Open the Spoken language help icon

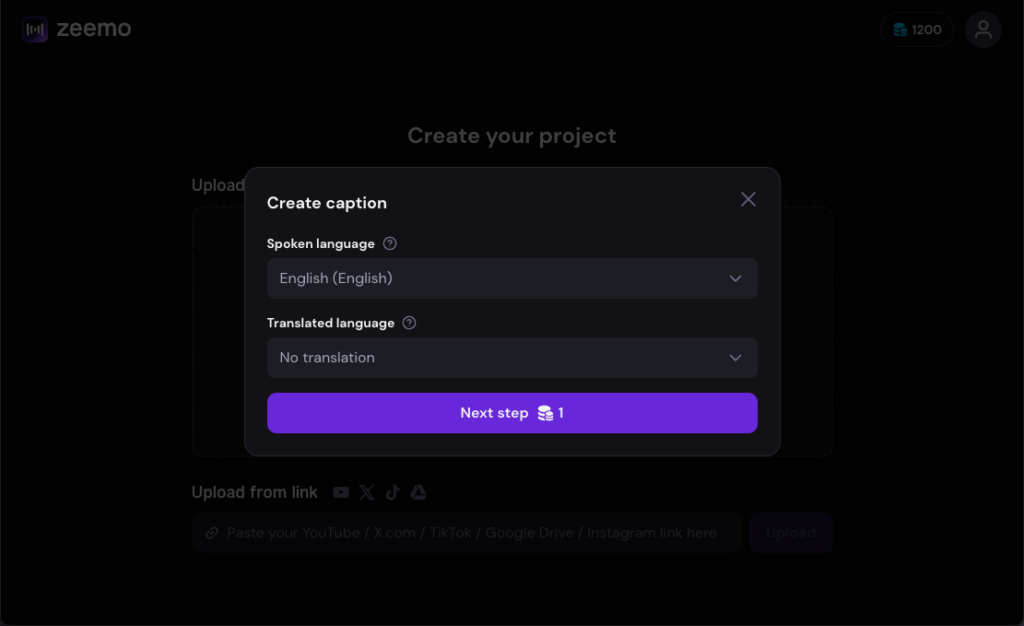tap(389, 243)
